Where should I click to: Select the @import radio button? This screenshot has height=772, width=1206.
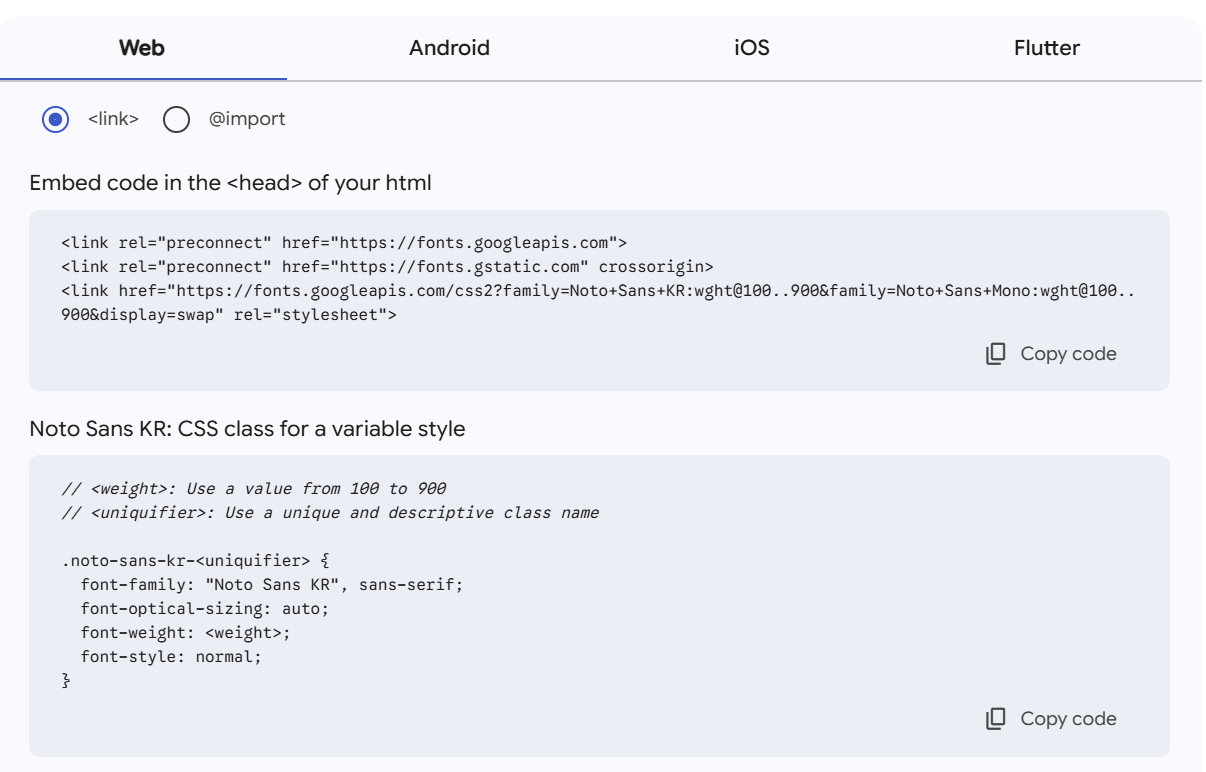pyautogui.click(x=176, y=120)
